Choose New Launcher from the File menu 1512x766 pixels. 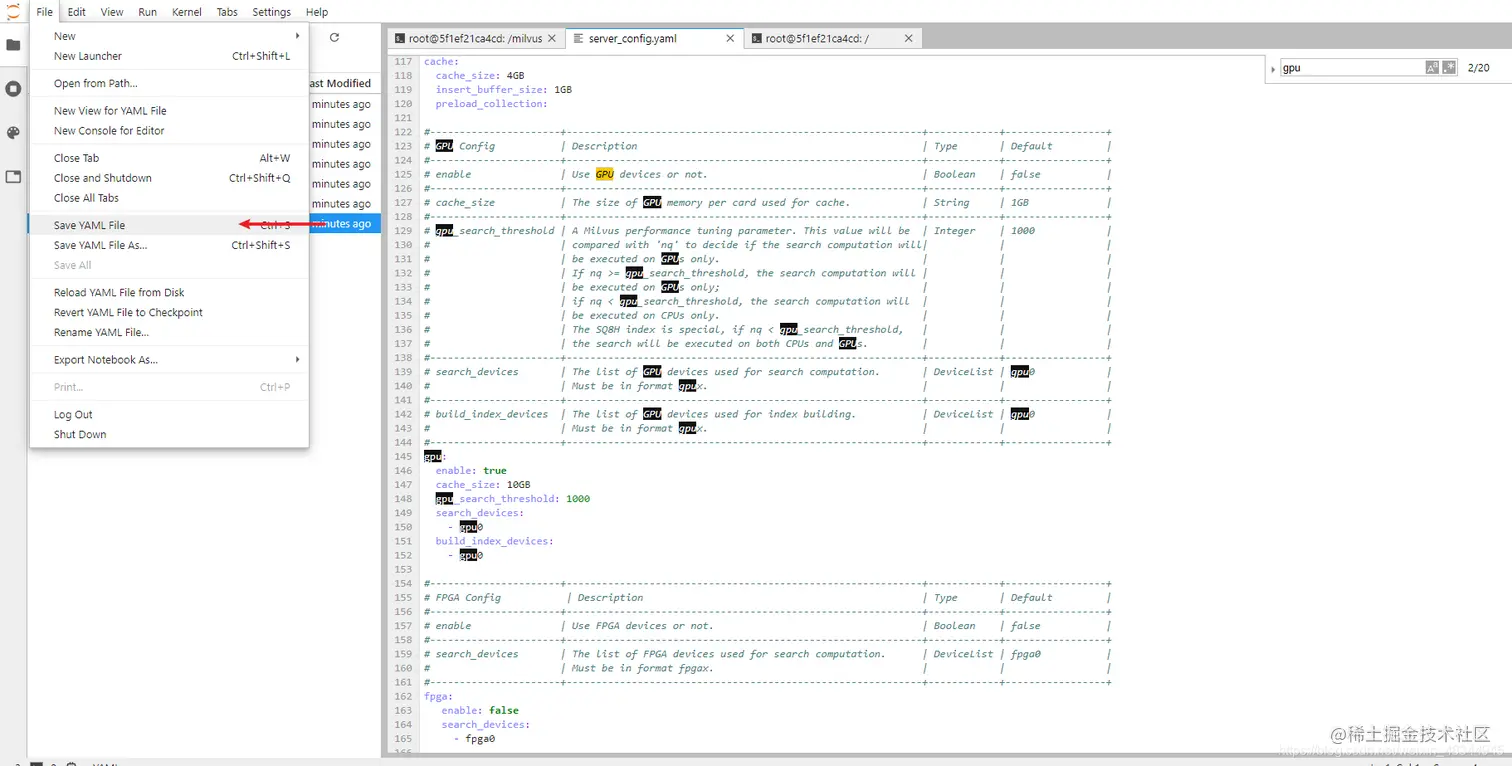click(x=169, y=56)
